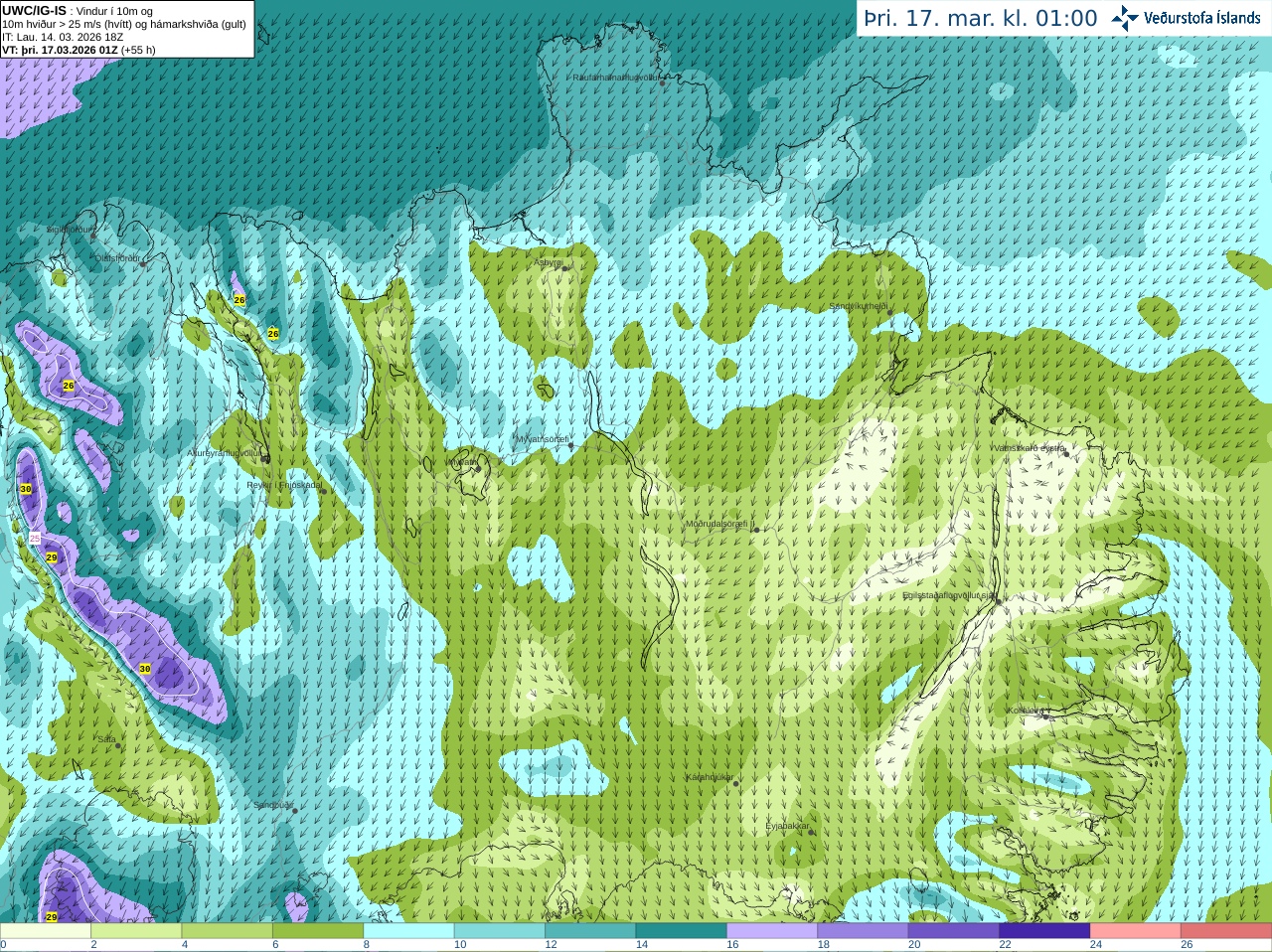Image resolution: width=1272 pixels, height=952 pixels.
Task: Click the date header Þri. 17. mar. kl. 01:00
Action: pos(981,18)
